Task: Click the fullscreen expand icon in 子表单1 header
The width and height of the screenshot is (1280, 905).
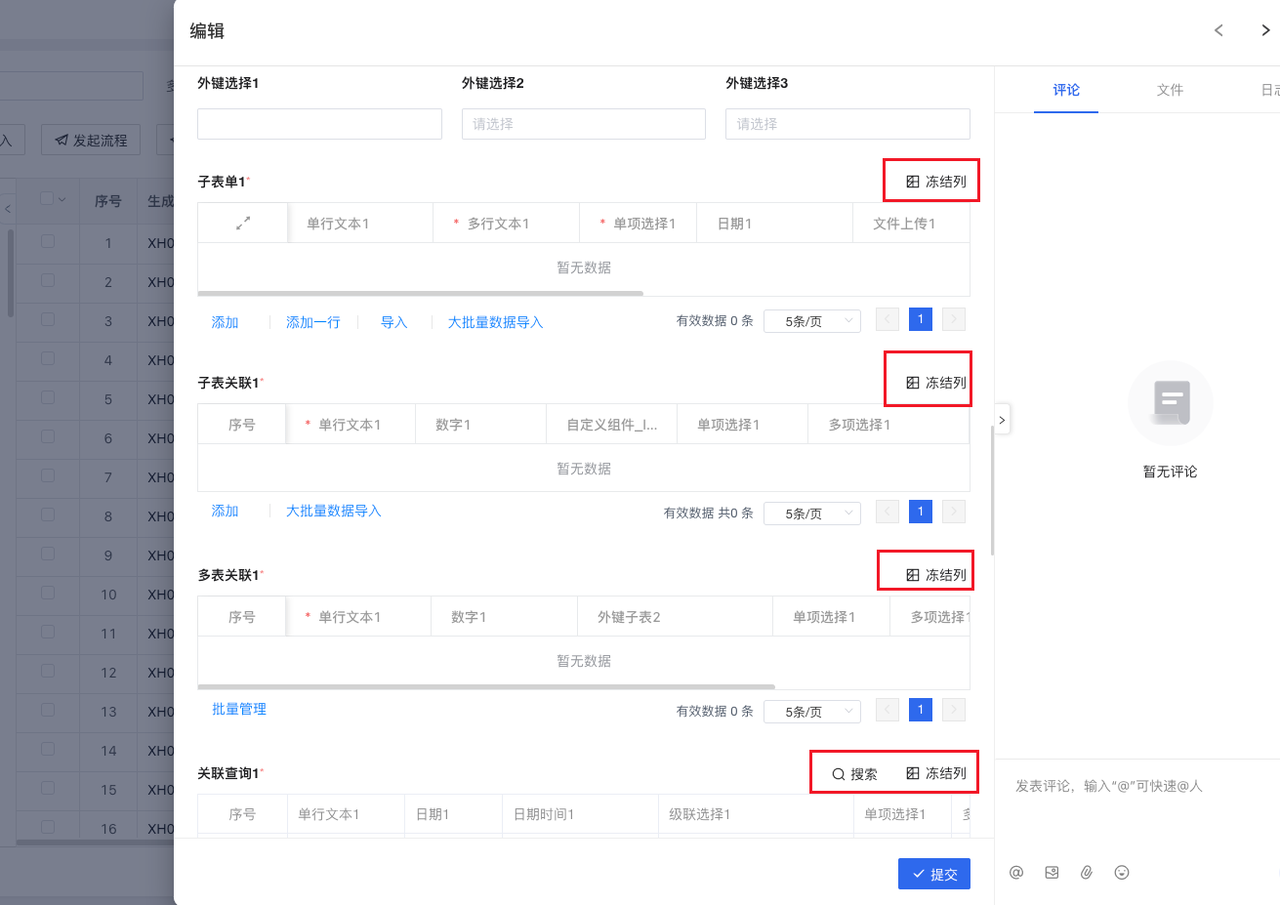Action: (x=243, y=224)
